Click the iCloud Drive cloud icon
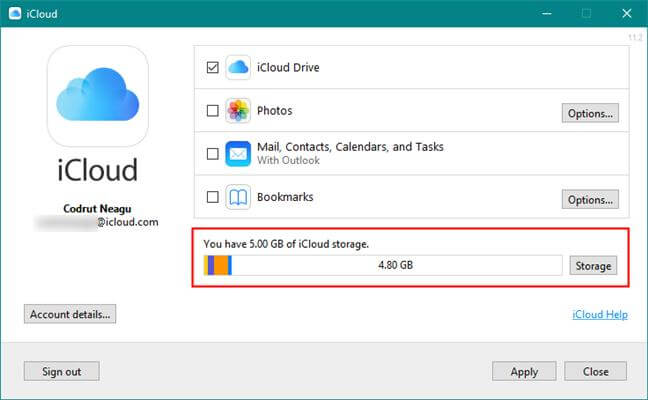Image resolution: width=648 pixels, height=400 pixels. tap(238, 68)
